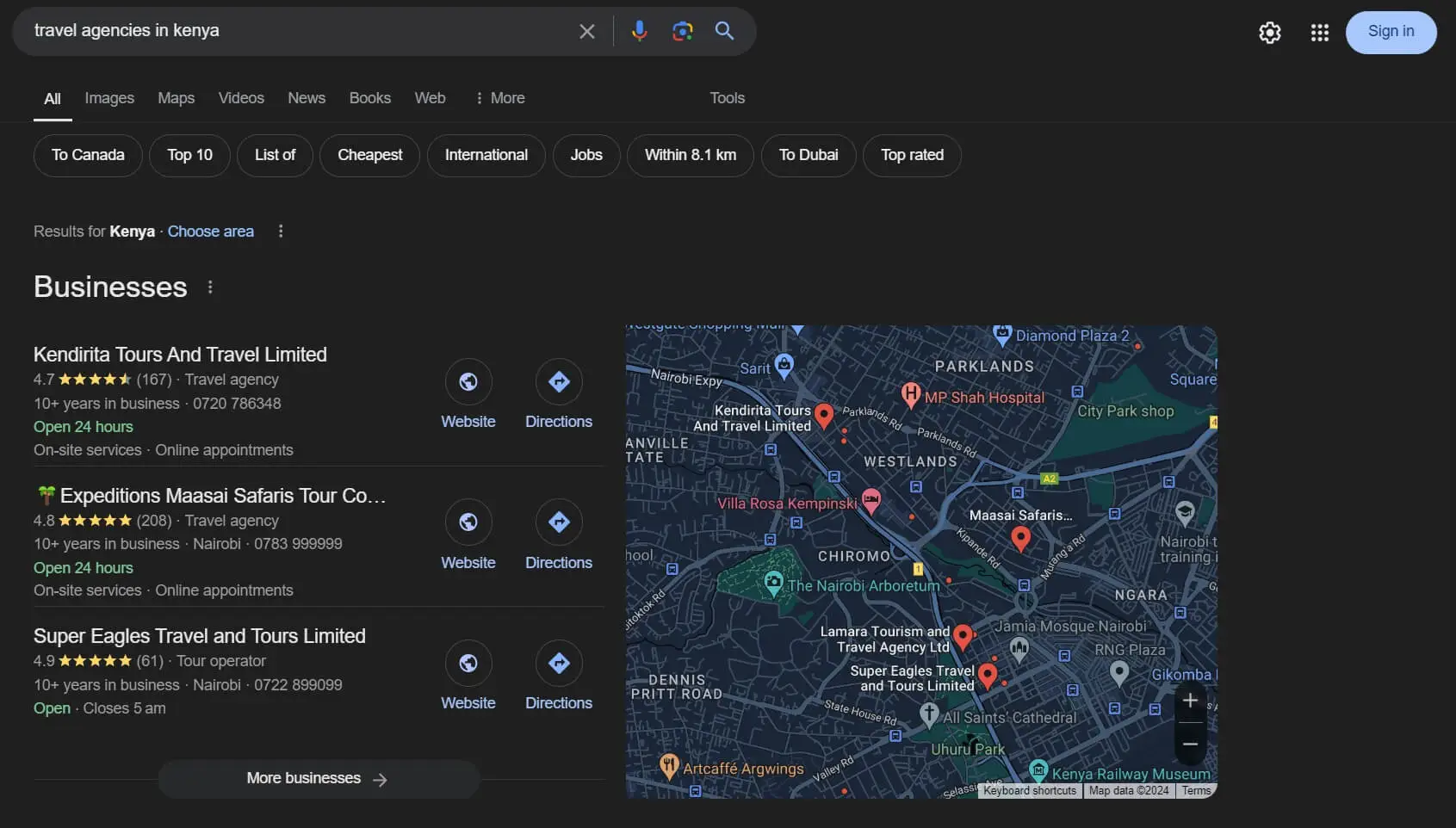Click All Saints' Cathedral map marker
1456x828 pixels.
[929, 714]
